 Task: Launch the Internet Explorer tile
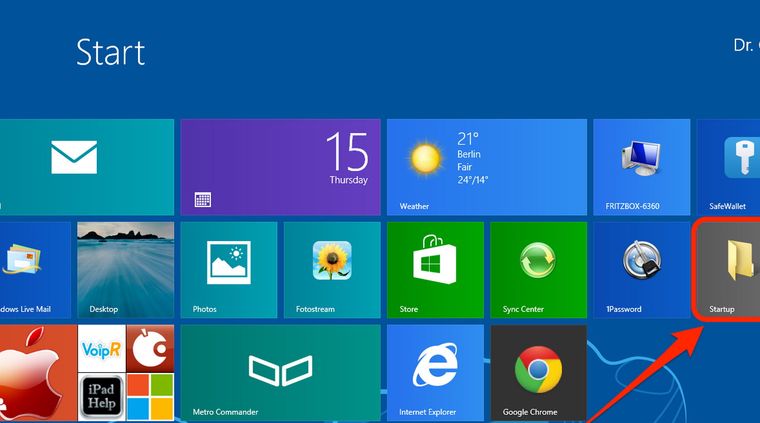pyautogui.click(x=435, y=373)
